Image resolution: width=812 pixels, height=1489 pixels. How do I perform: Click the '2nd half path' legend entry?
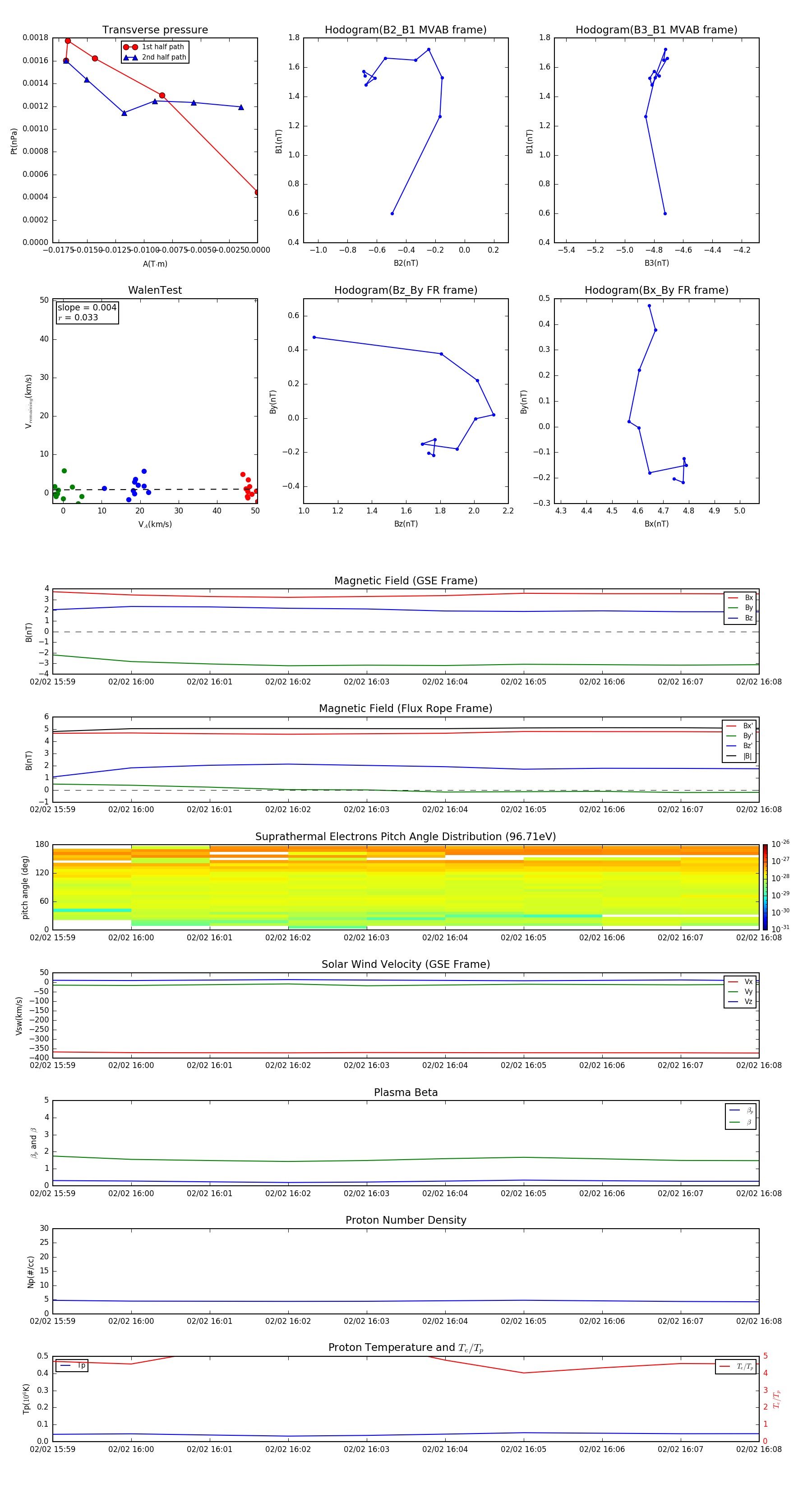(x=156, y=57)
